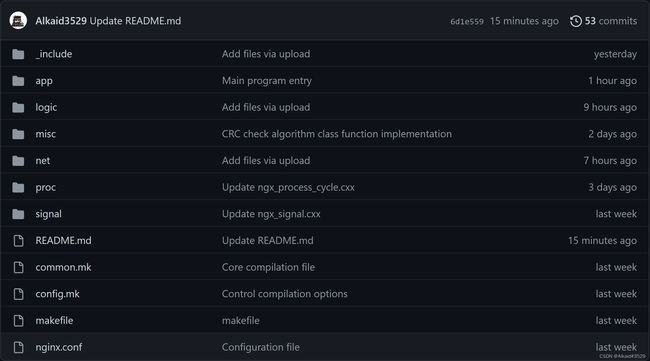
Task: Click the misc folder icon
Action: [x=18, y=134]
